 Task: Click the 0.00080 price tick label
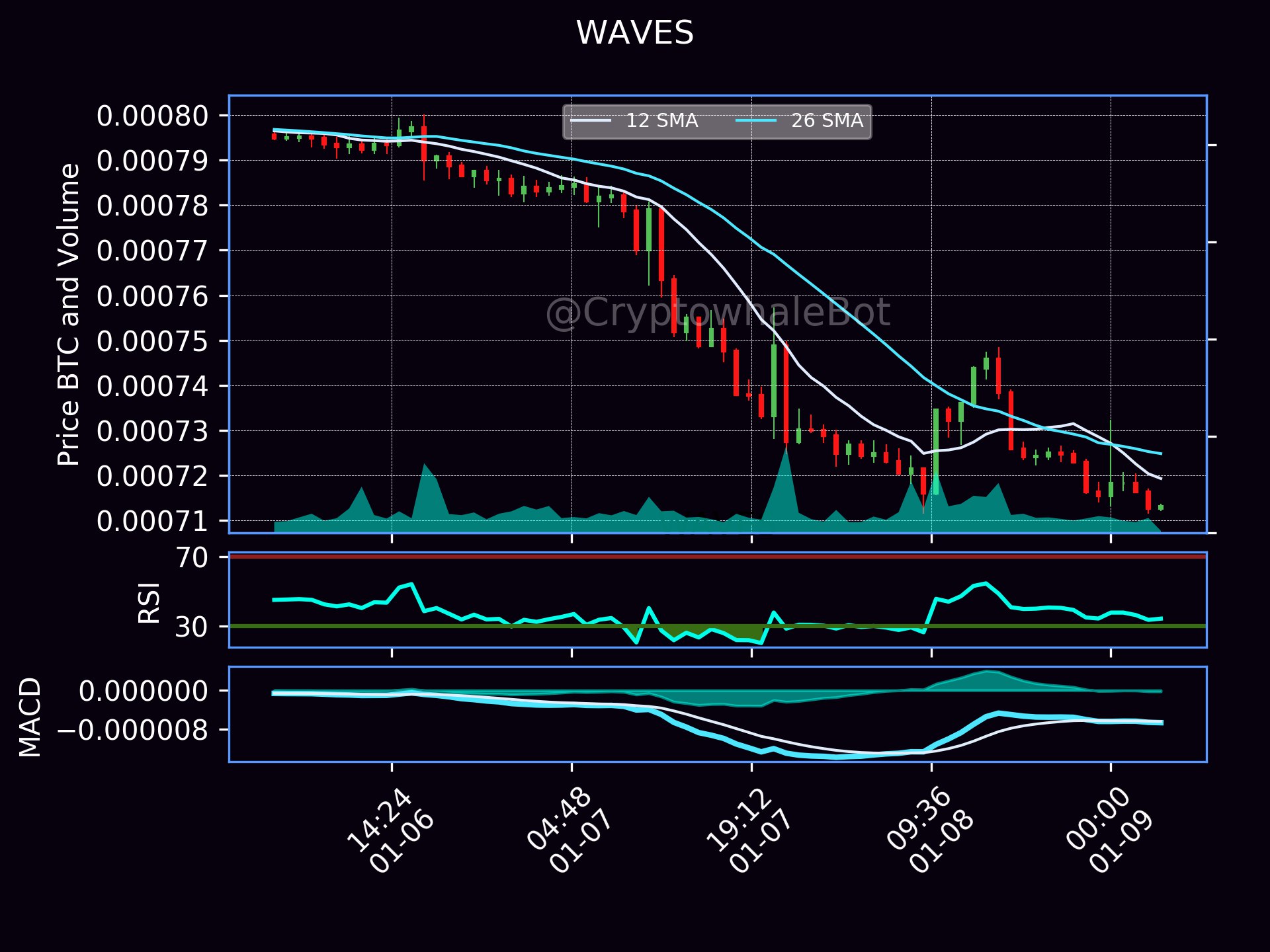tap(153, 116)
